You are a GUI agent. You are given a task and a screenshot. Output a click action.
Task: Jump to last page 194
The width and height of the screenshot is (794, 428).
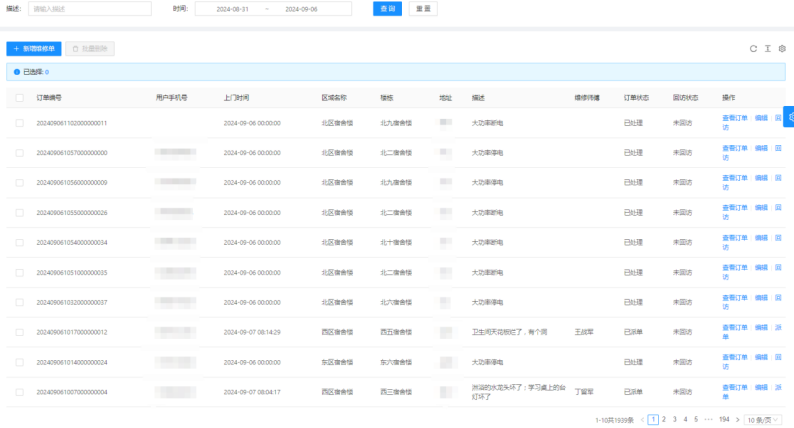[x=724, y=419]
